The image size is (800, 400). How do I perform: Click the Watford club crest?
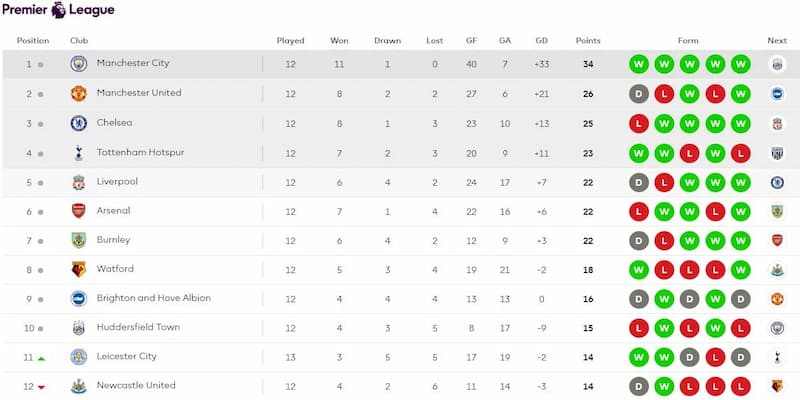coord(79,269)
